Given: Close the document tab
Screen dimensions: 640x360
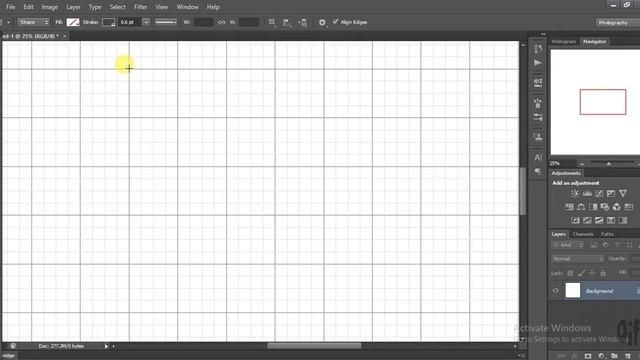Looking at the screenshot, I should (64, 36).
